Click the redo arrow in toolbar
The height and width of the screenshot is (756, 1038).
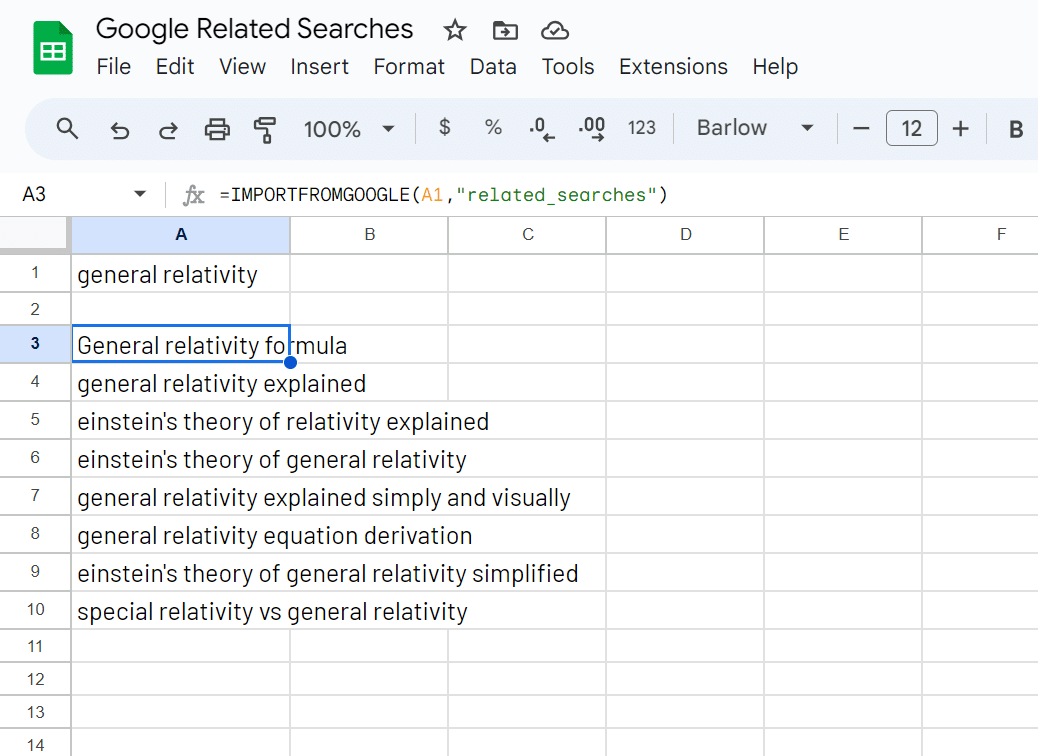tap(169, 129)
